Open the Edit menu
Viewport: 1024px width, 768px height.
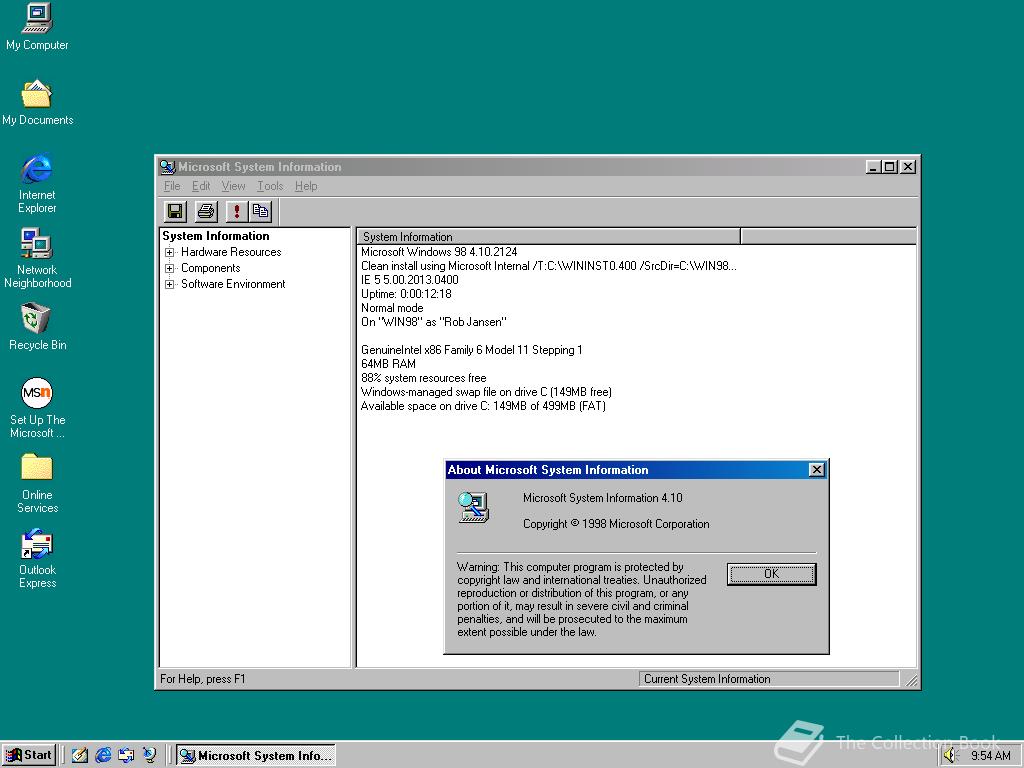(200, 186)
